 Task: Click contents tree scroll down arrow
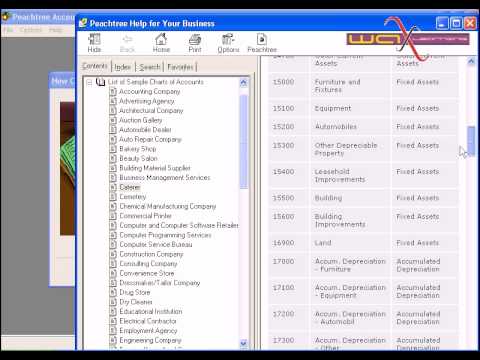tap(244, 343)
